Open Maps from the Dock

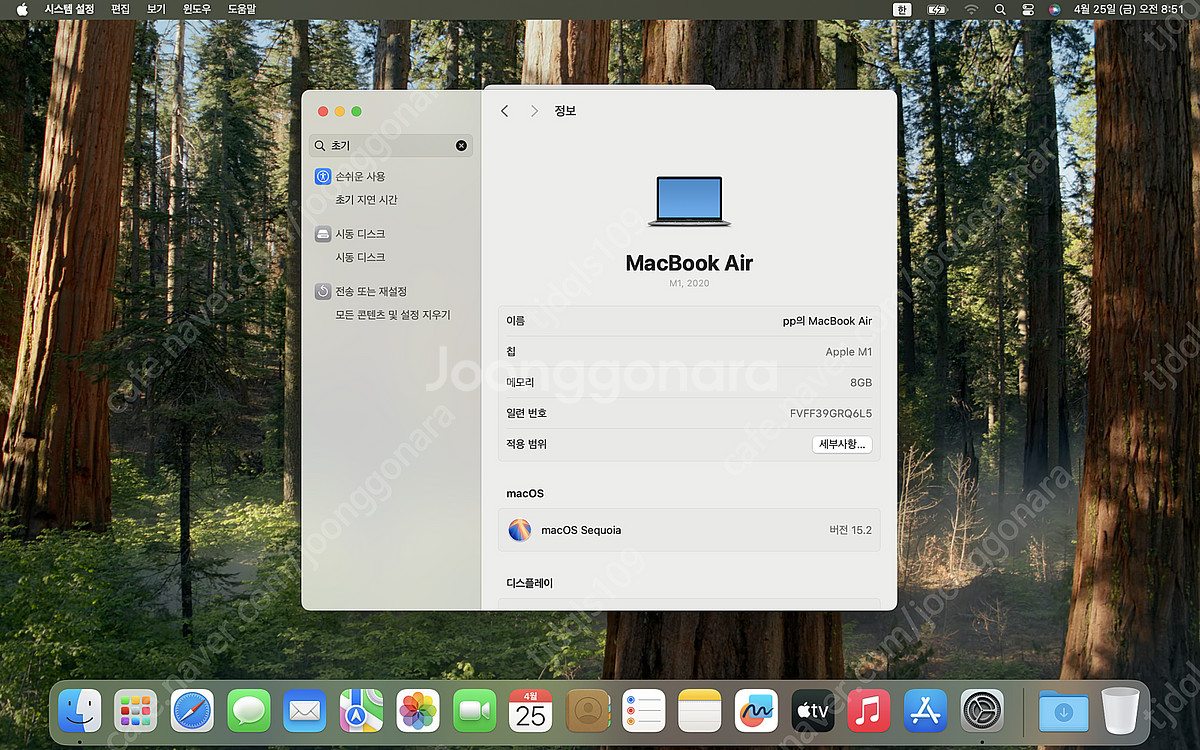click(361, 711)
